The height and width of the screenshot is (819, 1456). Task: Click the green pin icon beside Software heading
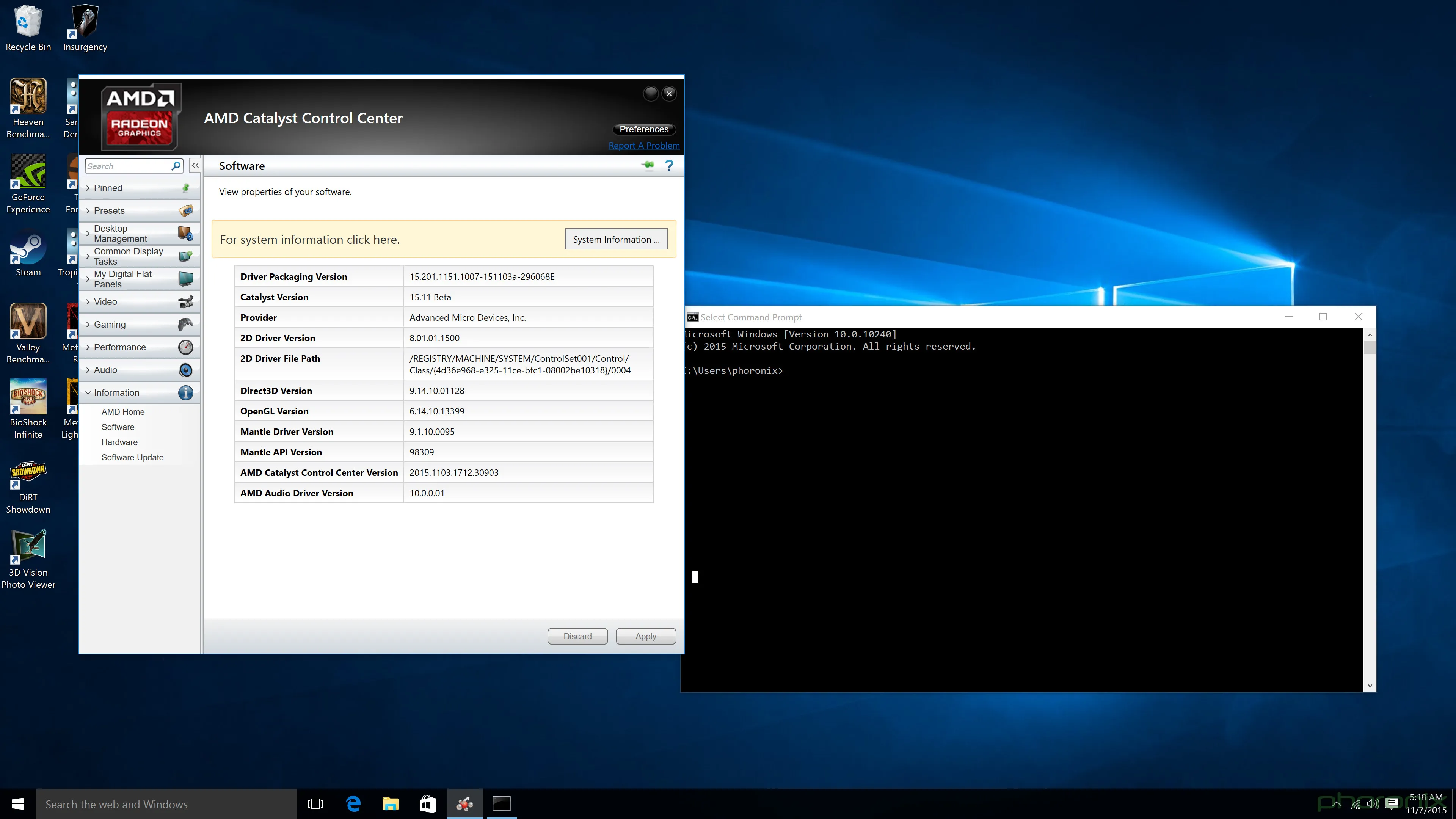tap(648, 165)
